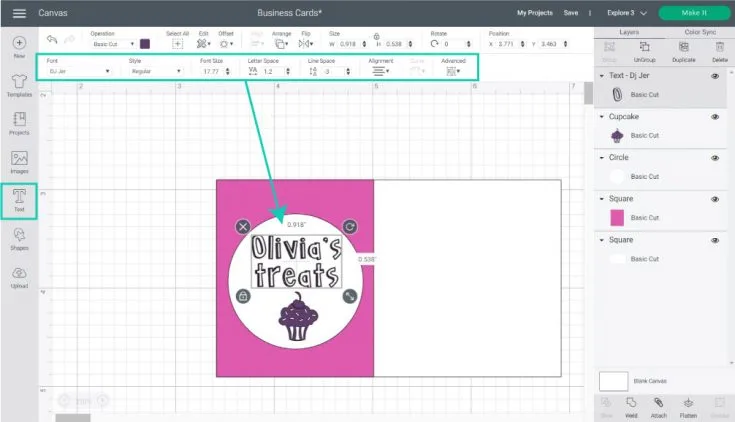Open the Projects panel

click(x=19, y=124)
